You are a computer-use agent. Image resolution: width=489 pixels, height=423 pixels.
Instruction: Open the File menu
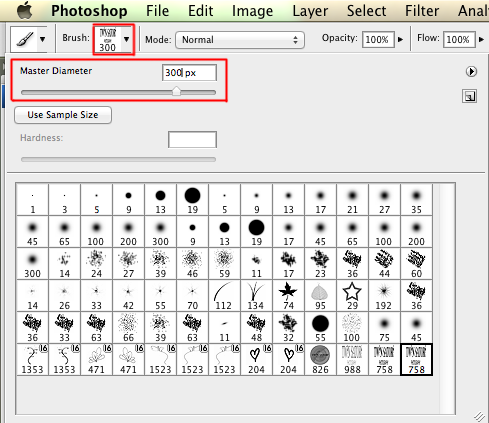[157, 11]
